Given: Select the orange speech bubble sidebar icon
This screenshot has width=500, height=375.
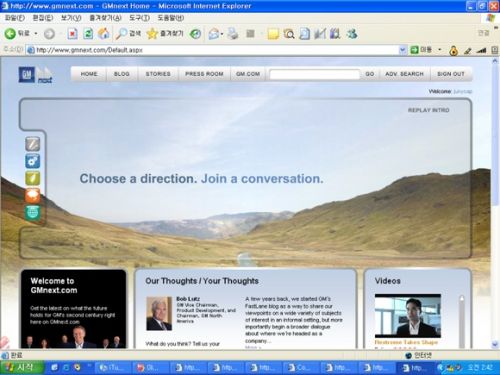Looking at the screenshot, I should (33, 195).
